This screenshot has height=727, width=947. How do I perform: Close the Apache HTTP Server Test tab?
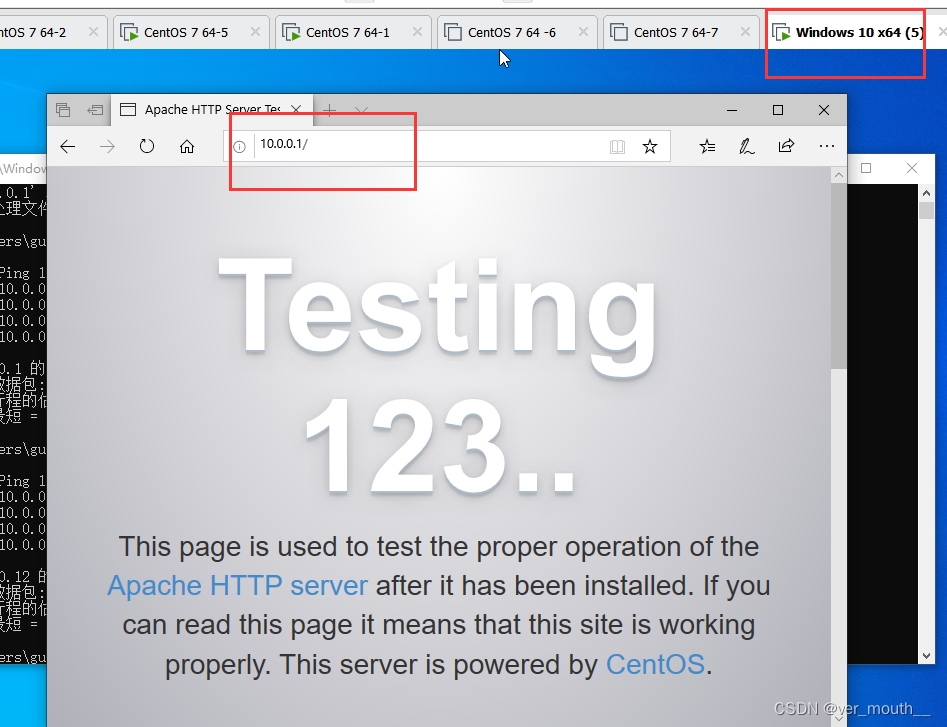[x=296, y=109]
